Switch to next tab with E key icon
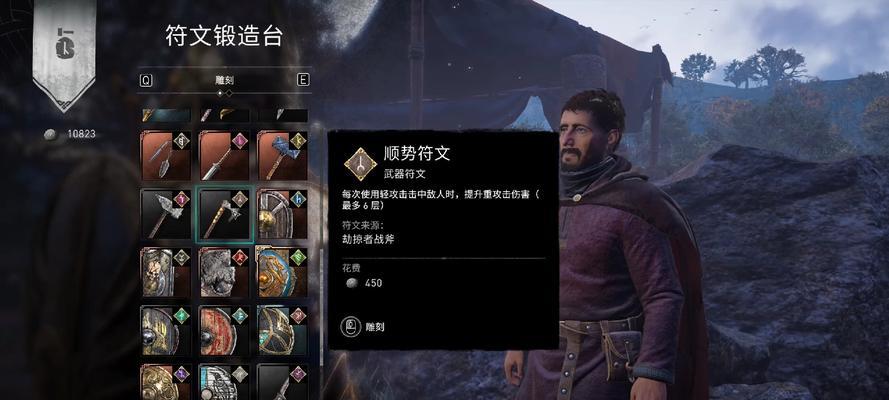Viewport: 889px width, 400px height. [x=304, y=80]
